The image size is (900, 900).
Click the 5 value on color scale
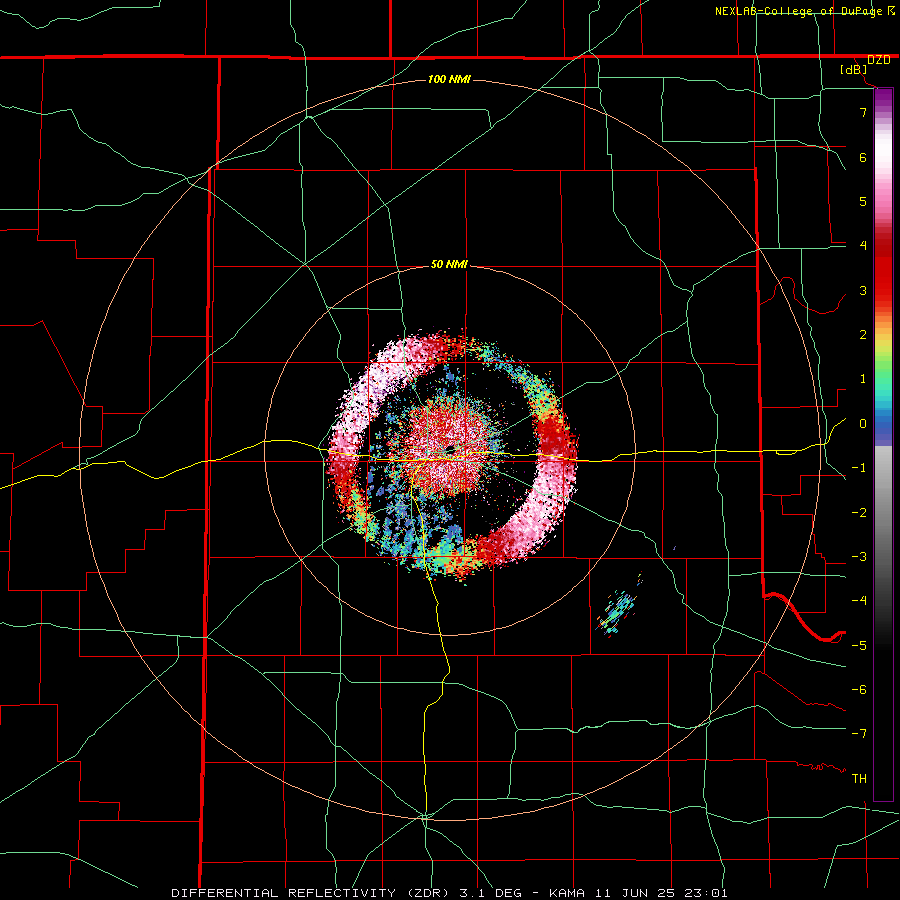pos(863,201)
